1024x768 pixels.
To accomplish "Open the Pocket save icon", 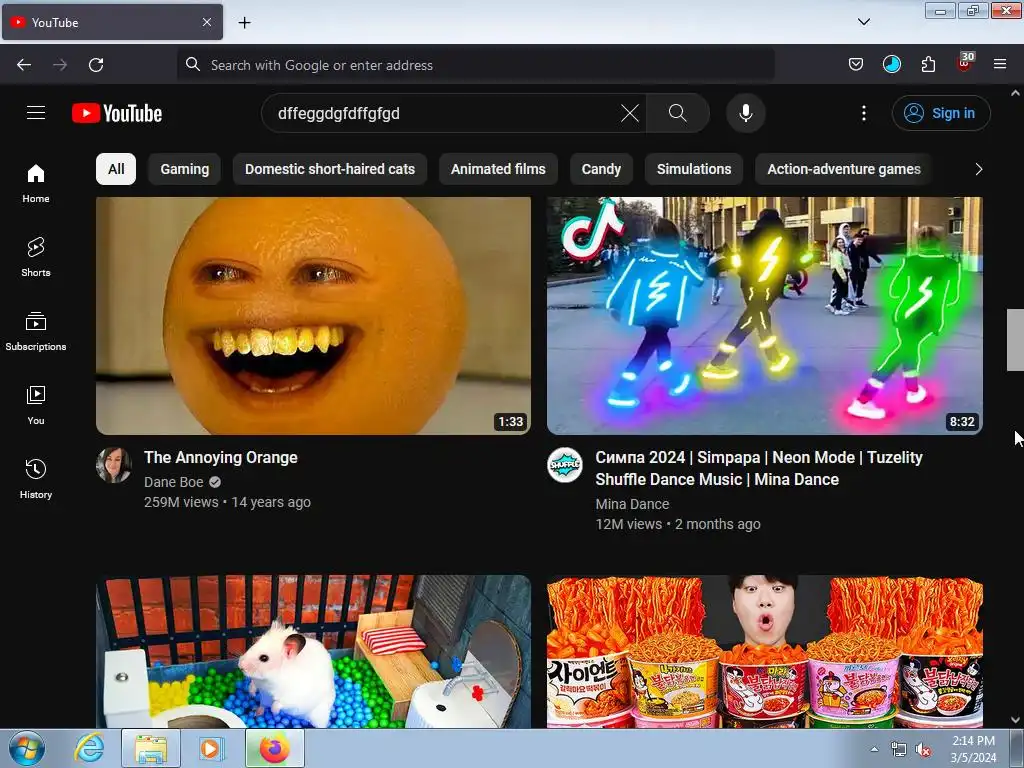I will pyautogui.click(x=856, y=64).
